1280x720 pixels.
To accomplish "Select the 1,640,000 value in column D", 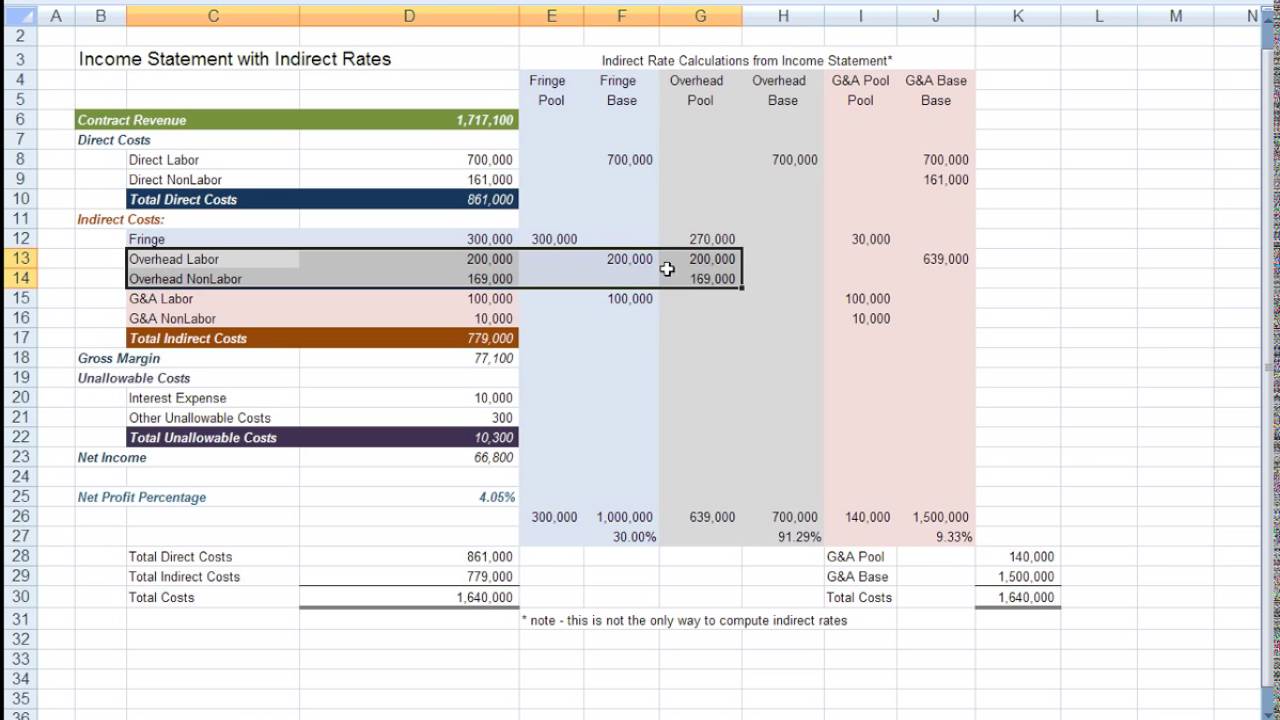I will (409, 597).
